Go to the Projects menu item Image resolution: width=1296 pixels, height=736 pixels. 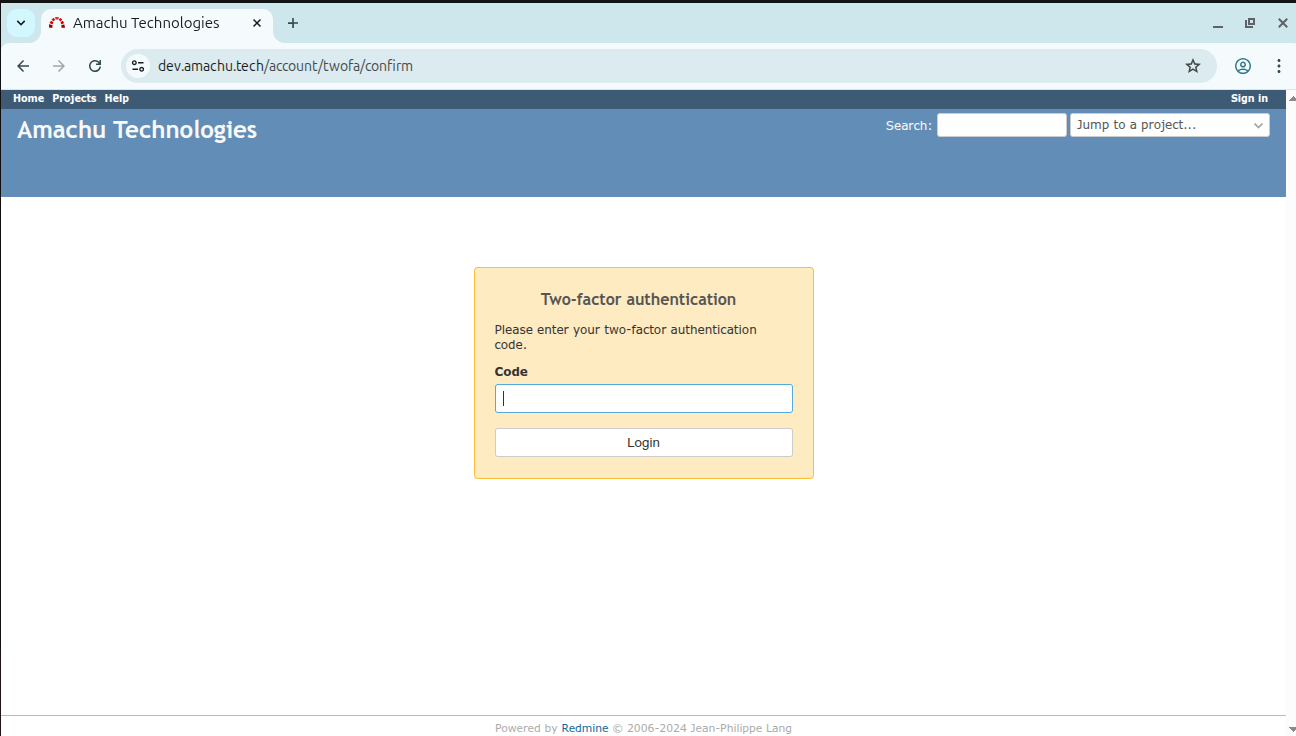[74, 98]
